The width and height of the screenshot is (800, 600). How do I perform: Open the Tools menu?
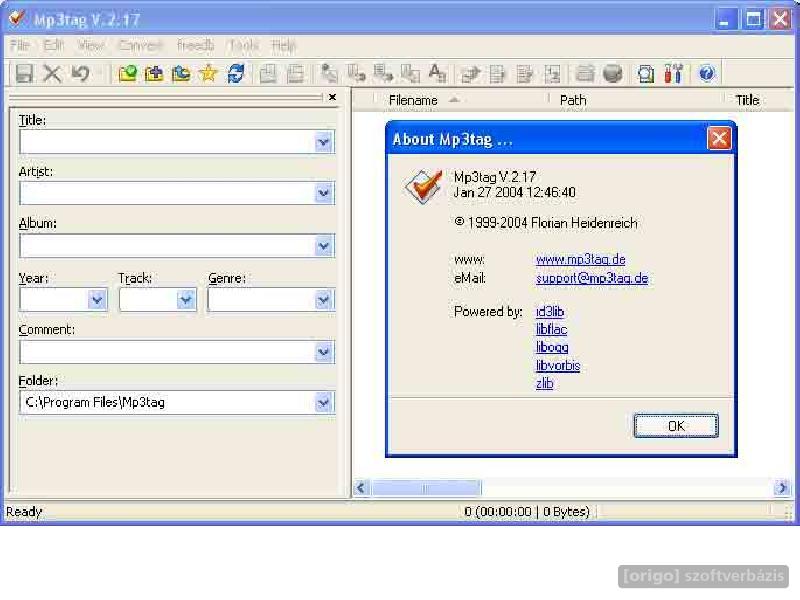click(x=244, y=45)
